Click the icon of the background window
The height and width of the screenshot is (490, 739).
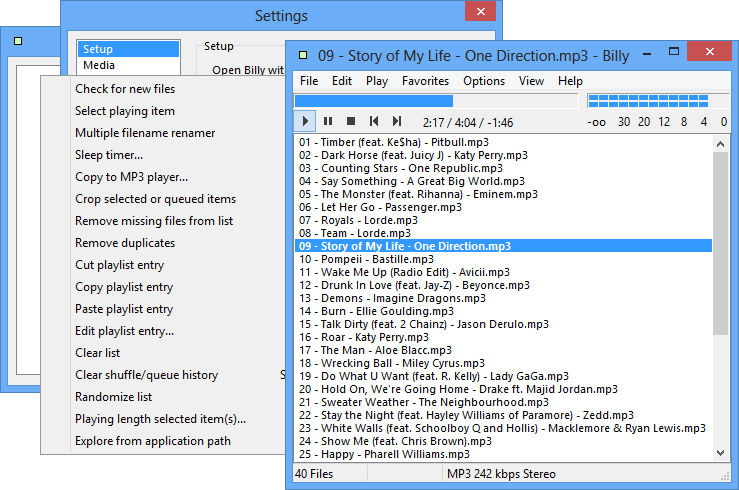[x=18, y=41]
